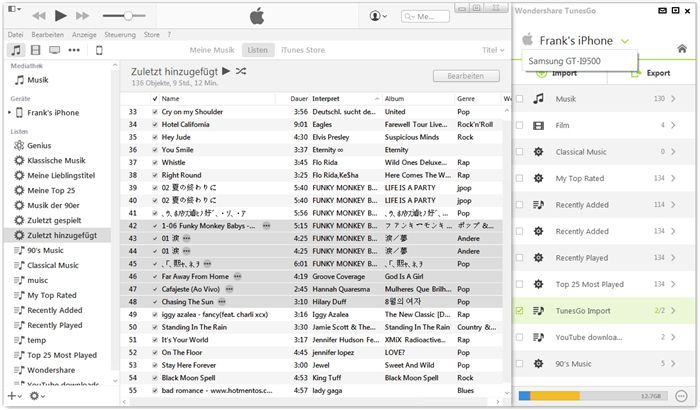Screen dimensions: 700x410
Task: Expand the TunesGo Import row chevron
Action: (x=673, y=310)
